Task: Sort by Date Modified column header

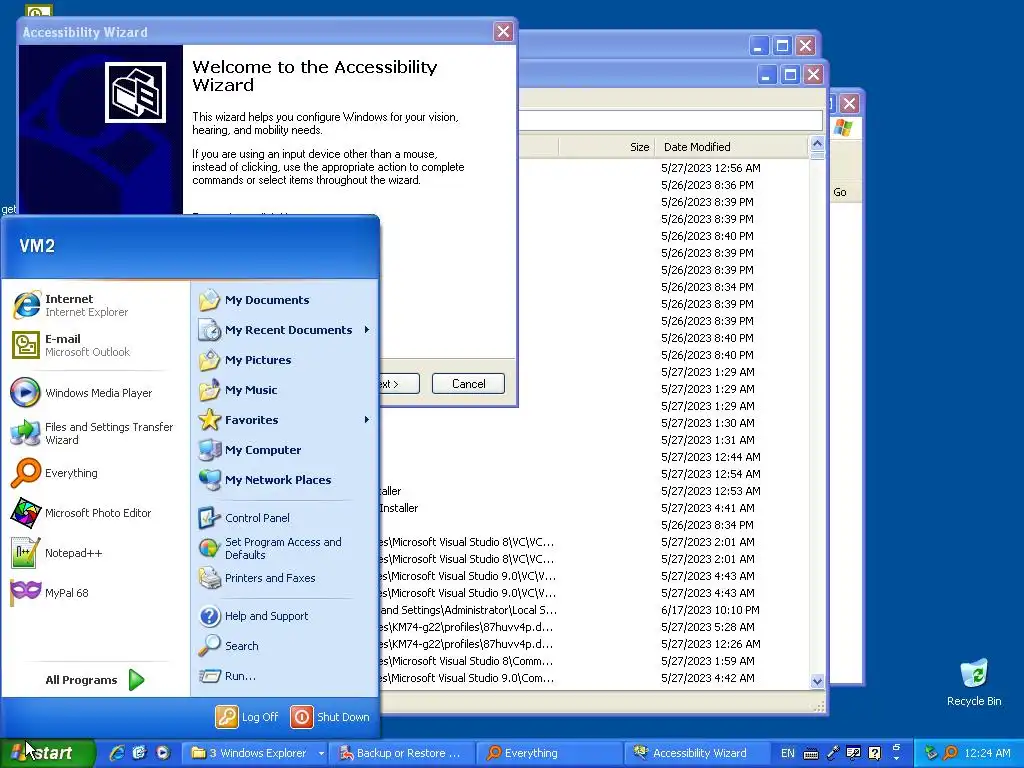Action: pyautogui.click(x=731, y=147)
